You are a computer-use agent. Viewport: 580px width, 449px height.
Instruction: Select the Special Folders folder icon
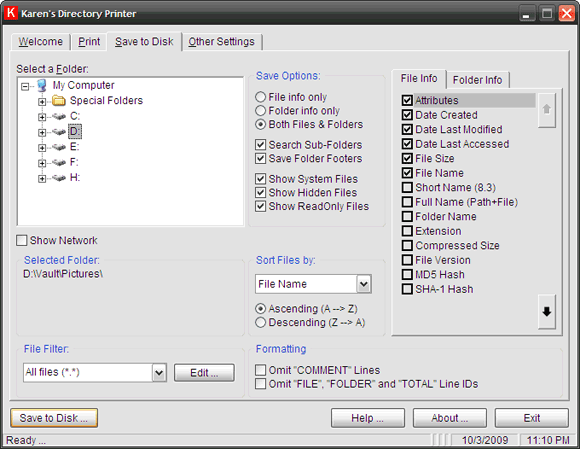59,101
